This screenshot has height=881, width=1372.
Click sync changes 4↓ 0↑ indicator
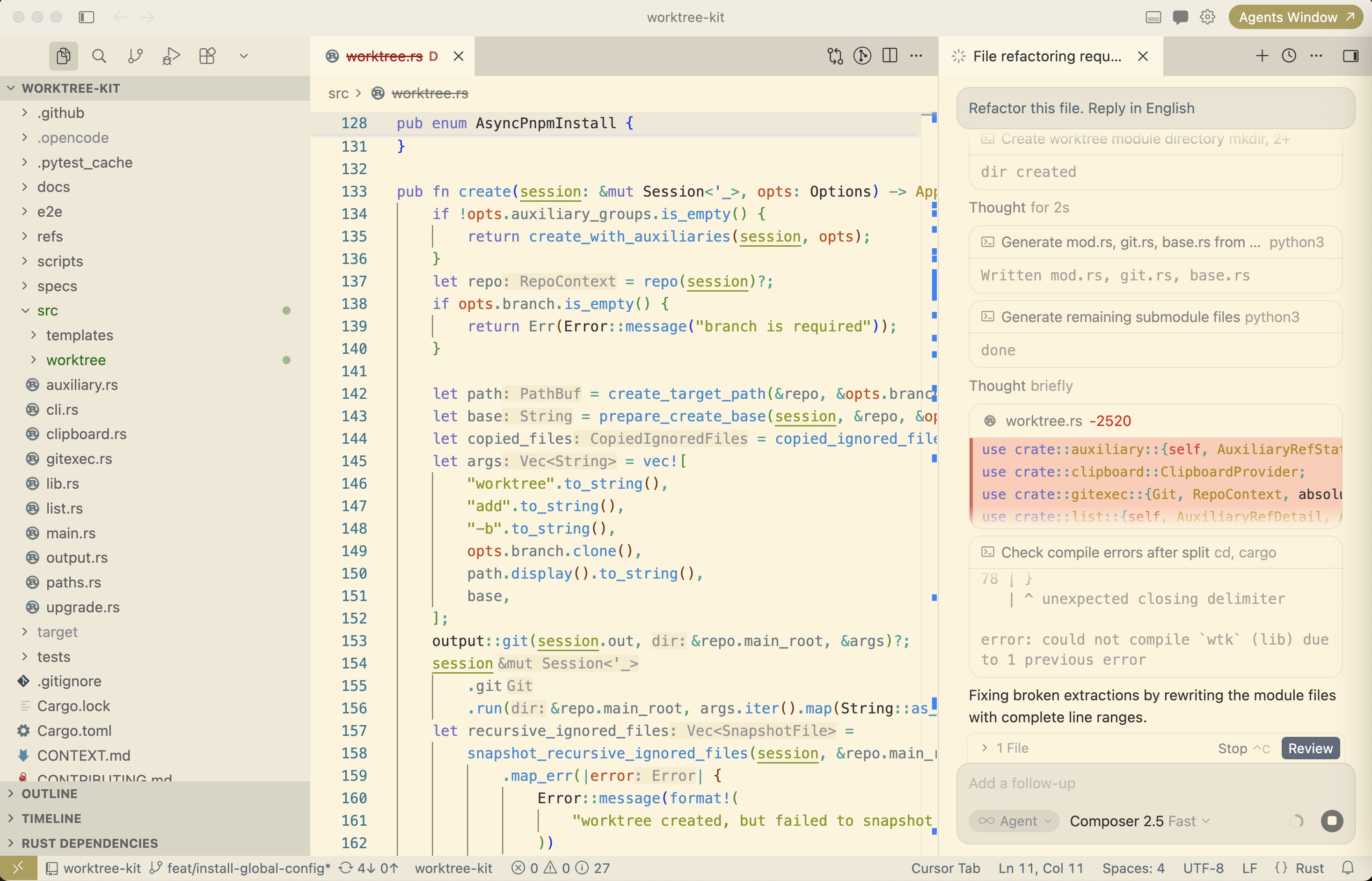[x=369, y=868]
